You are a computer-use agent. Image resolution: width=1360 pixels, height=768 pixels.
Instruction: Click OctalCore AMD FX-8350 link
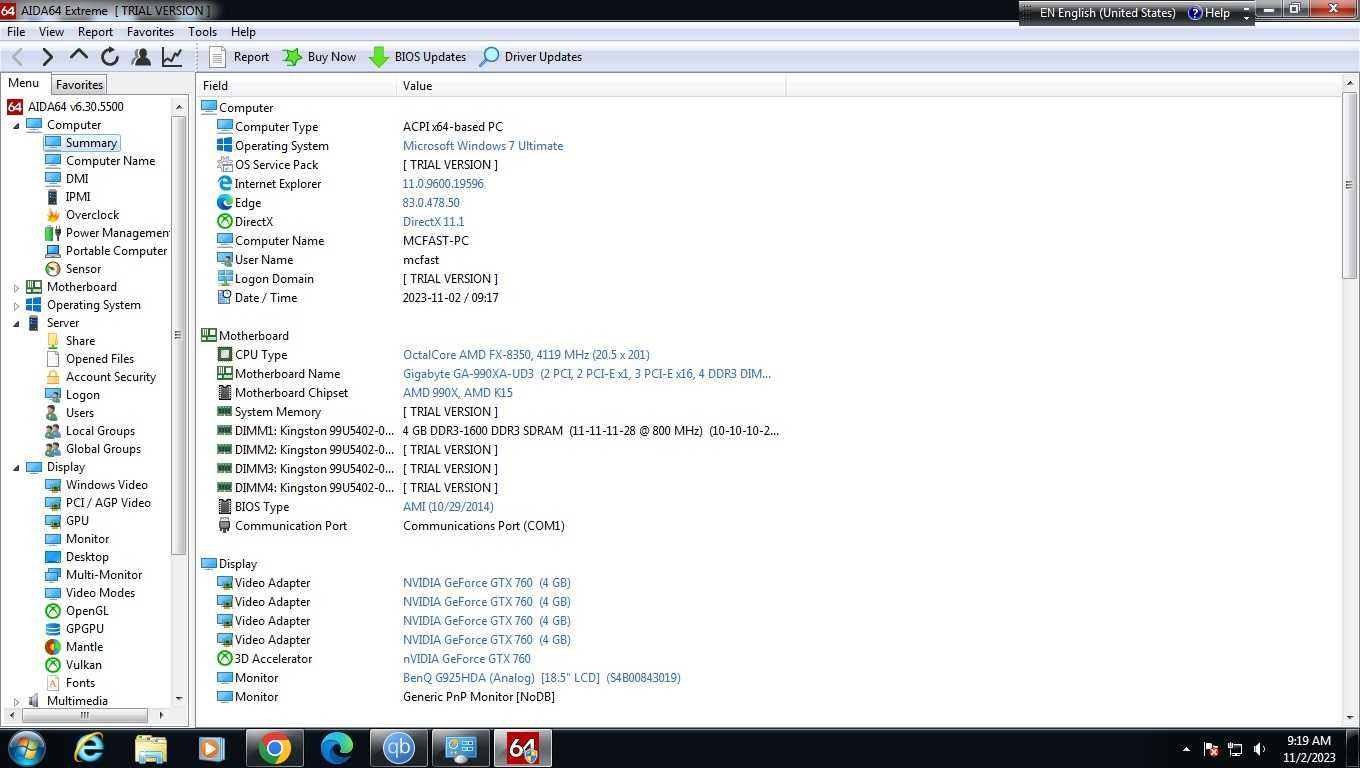[x=526, y=355]
